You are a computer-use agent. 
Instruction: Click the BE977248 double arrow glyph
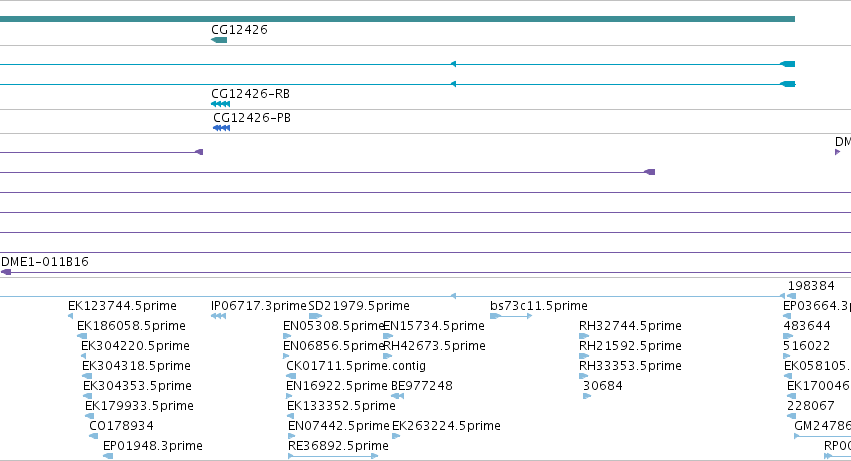pos(397,396)
